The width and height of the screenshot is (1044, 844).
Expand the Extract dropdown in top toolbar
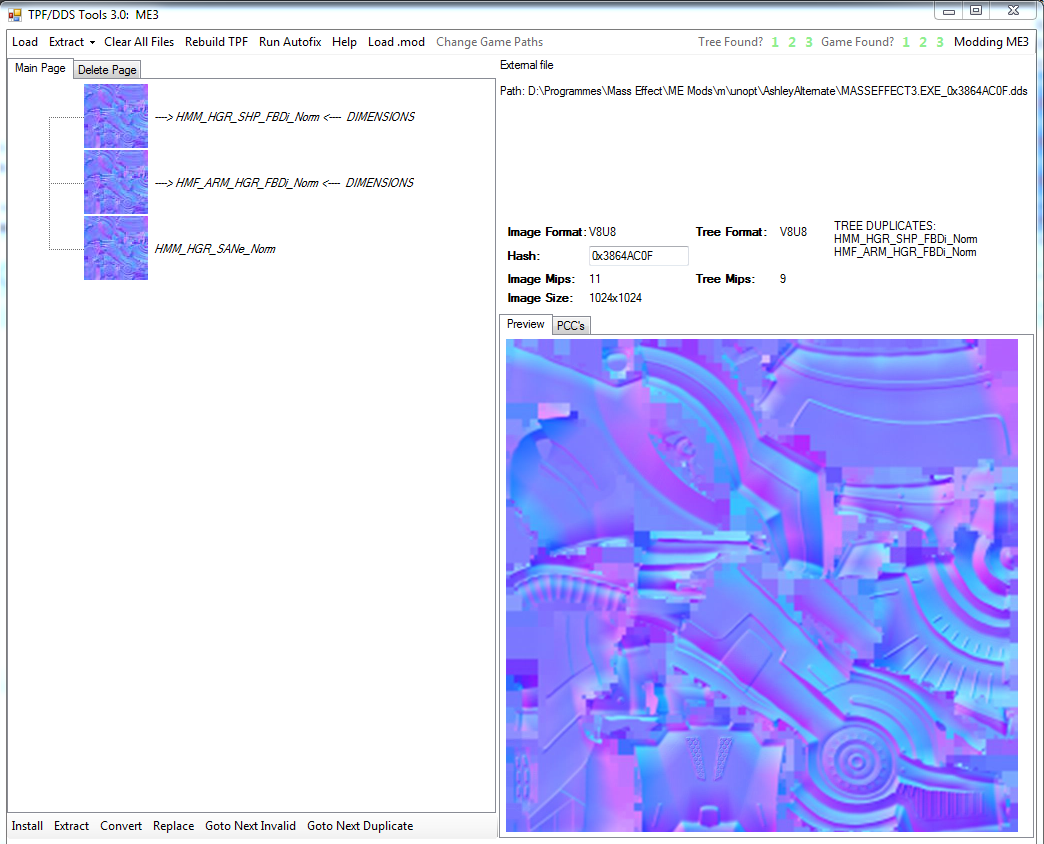(71, 42)
